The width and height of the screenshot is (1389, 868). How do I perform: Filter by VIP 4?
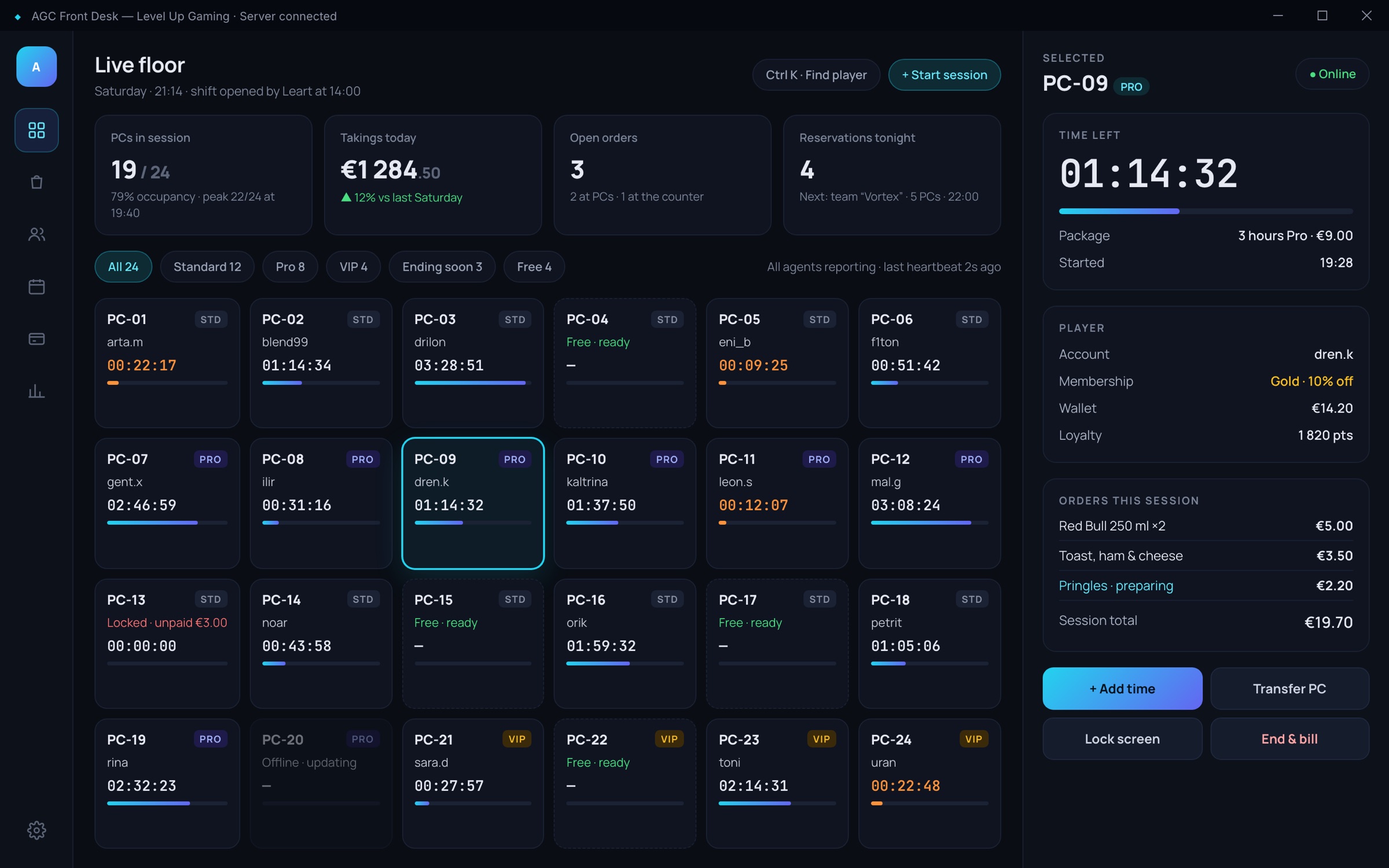pos(354,267)
